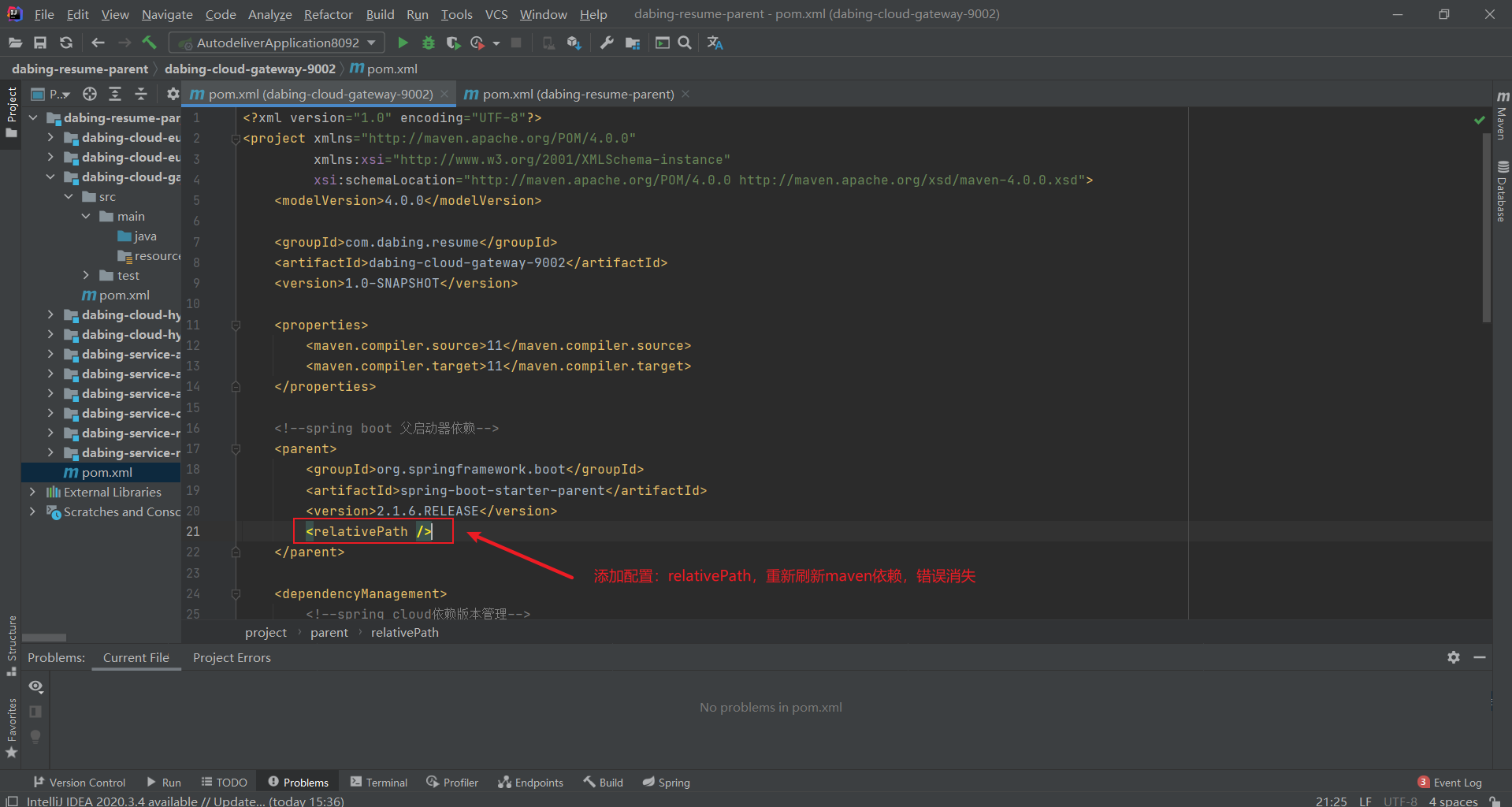Image resolution: width=1512 pixels, height=807 pixels.
Task: Expand the test folder in project tree
Action: (86, 275)
